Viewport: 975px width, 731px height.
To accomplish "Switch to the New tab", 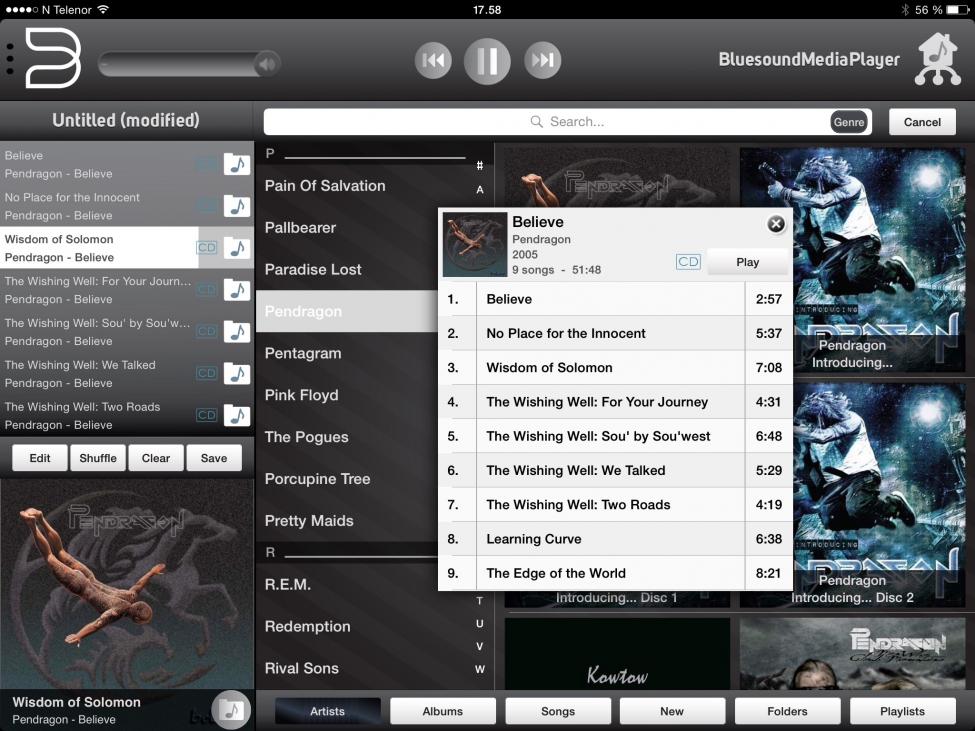I will [672, 711].
